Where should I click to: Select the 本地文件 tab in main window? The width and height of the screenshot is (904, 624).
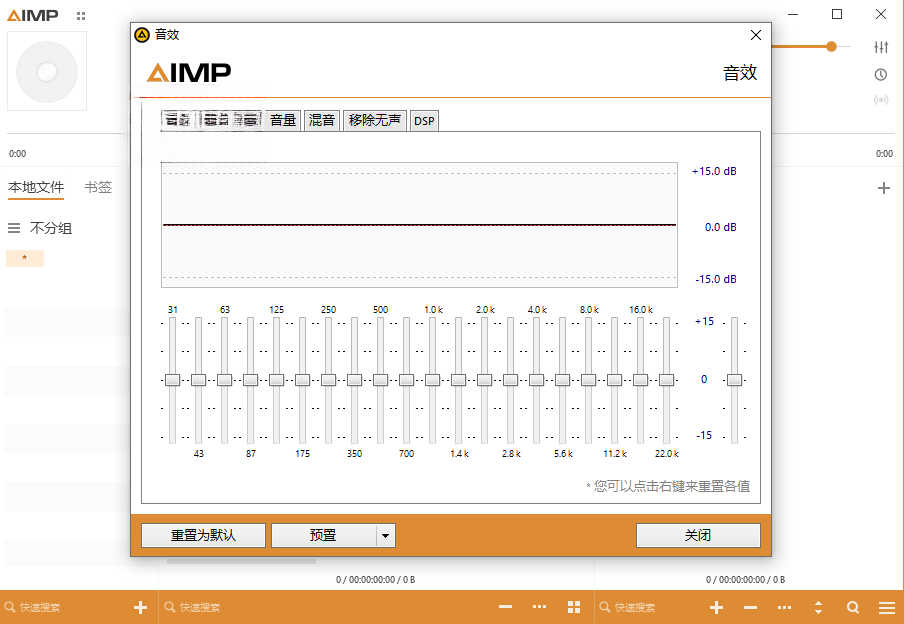tap(36, 187)
